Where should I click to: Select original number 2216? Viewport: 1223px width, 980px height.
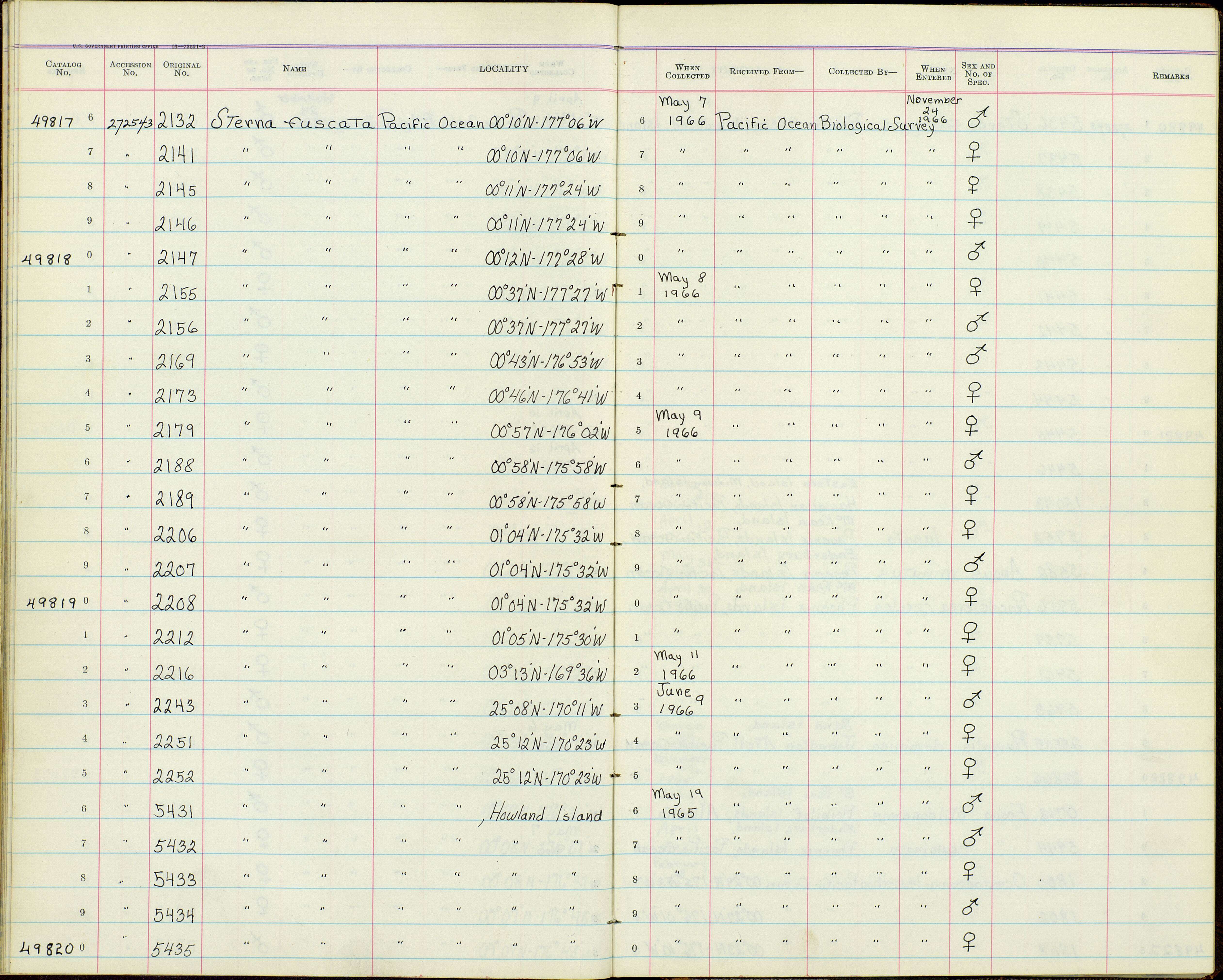pos(174,673)
